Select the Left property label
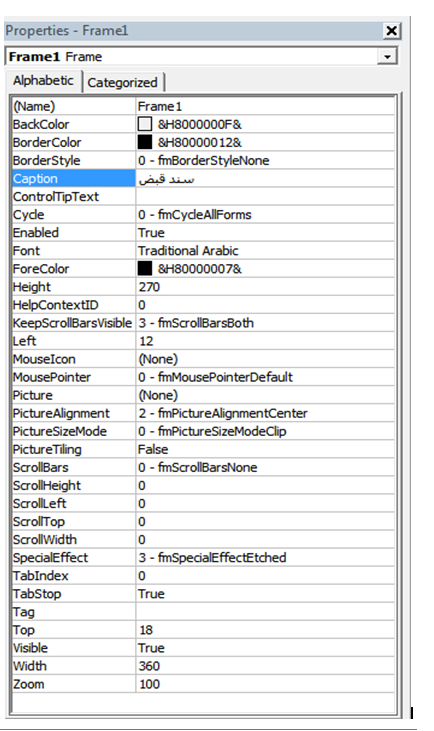The width and height of the screenshot is (434, 731). (x=24, y=341)
